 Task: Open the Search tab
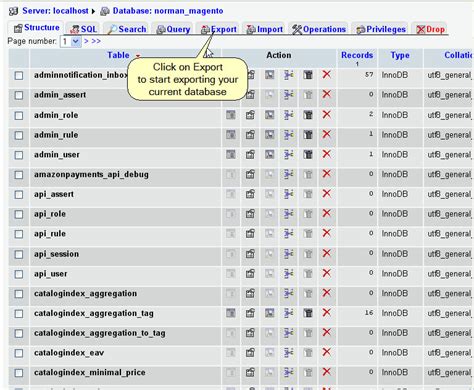127,29
